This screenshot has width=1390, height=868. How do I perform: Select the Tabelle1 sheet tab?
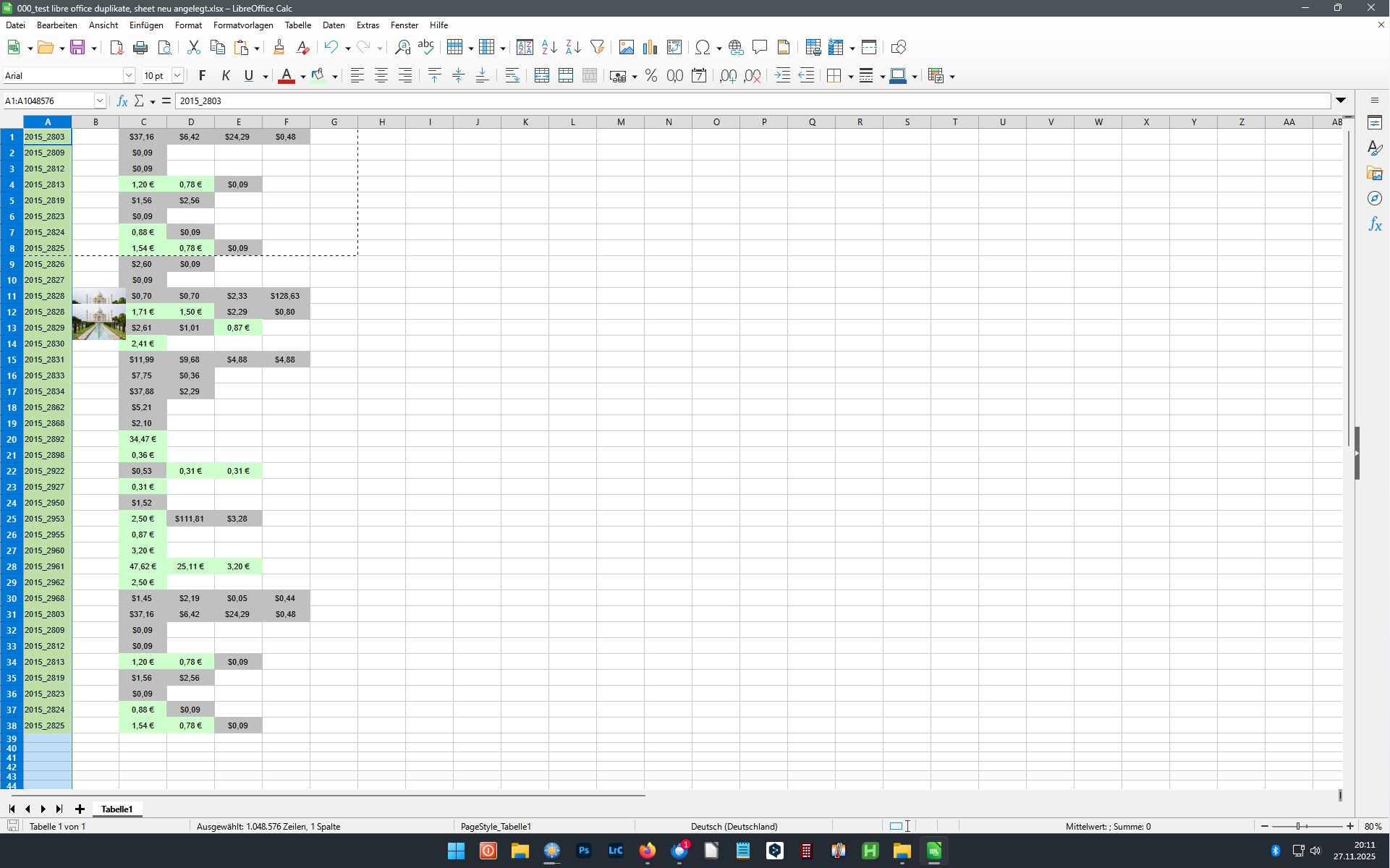click(x=116, y=809)
